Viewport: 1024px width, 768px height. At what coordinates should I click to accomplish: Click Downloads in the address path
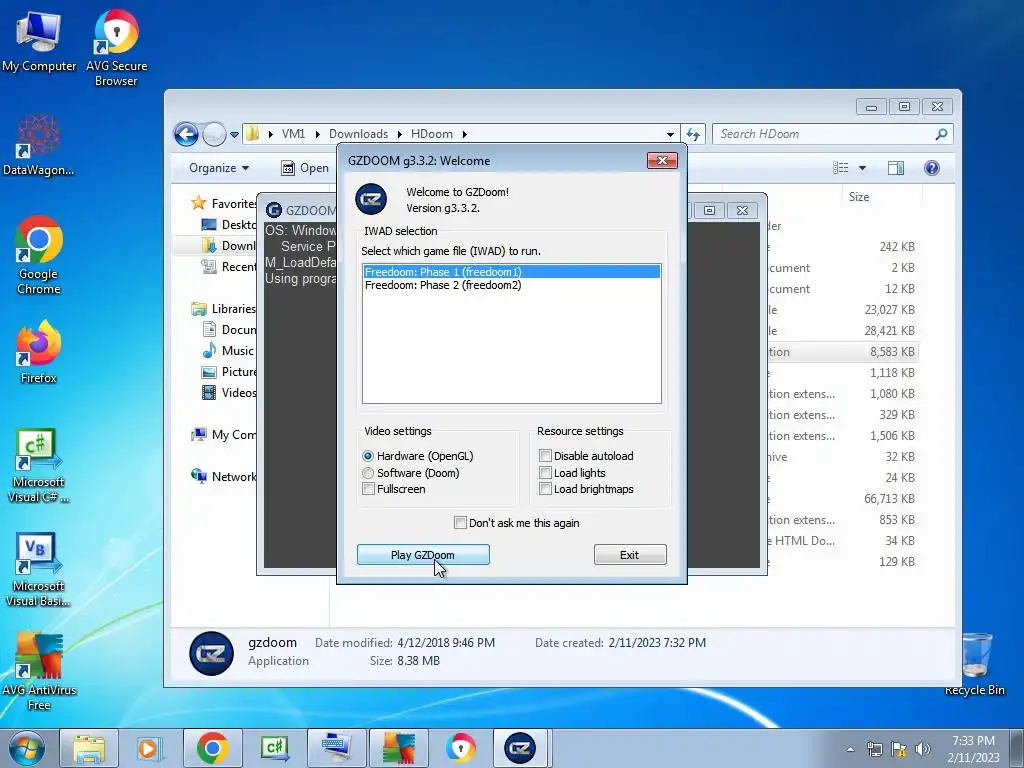tap(358, 134)
